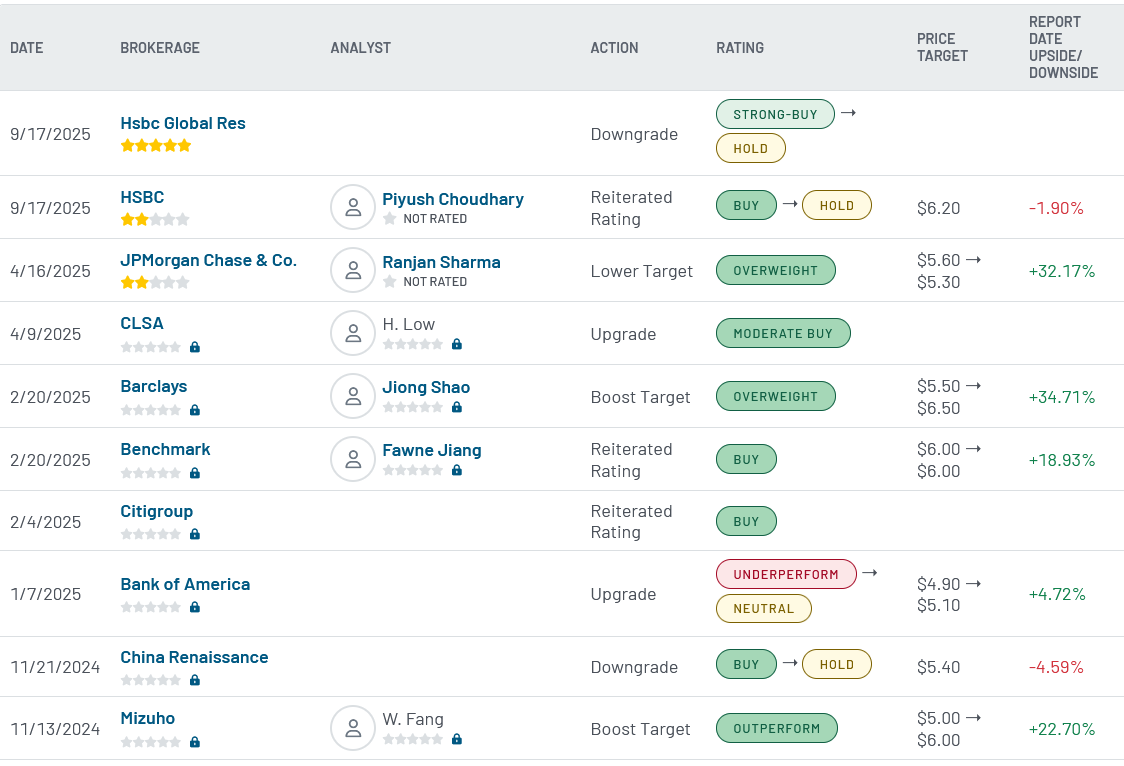Click the NEUTRAL rating badge
The image size is (1124, 766).
tap(763, 608)
